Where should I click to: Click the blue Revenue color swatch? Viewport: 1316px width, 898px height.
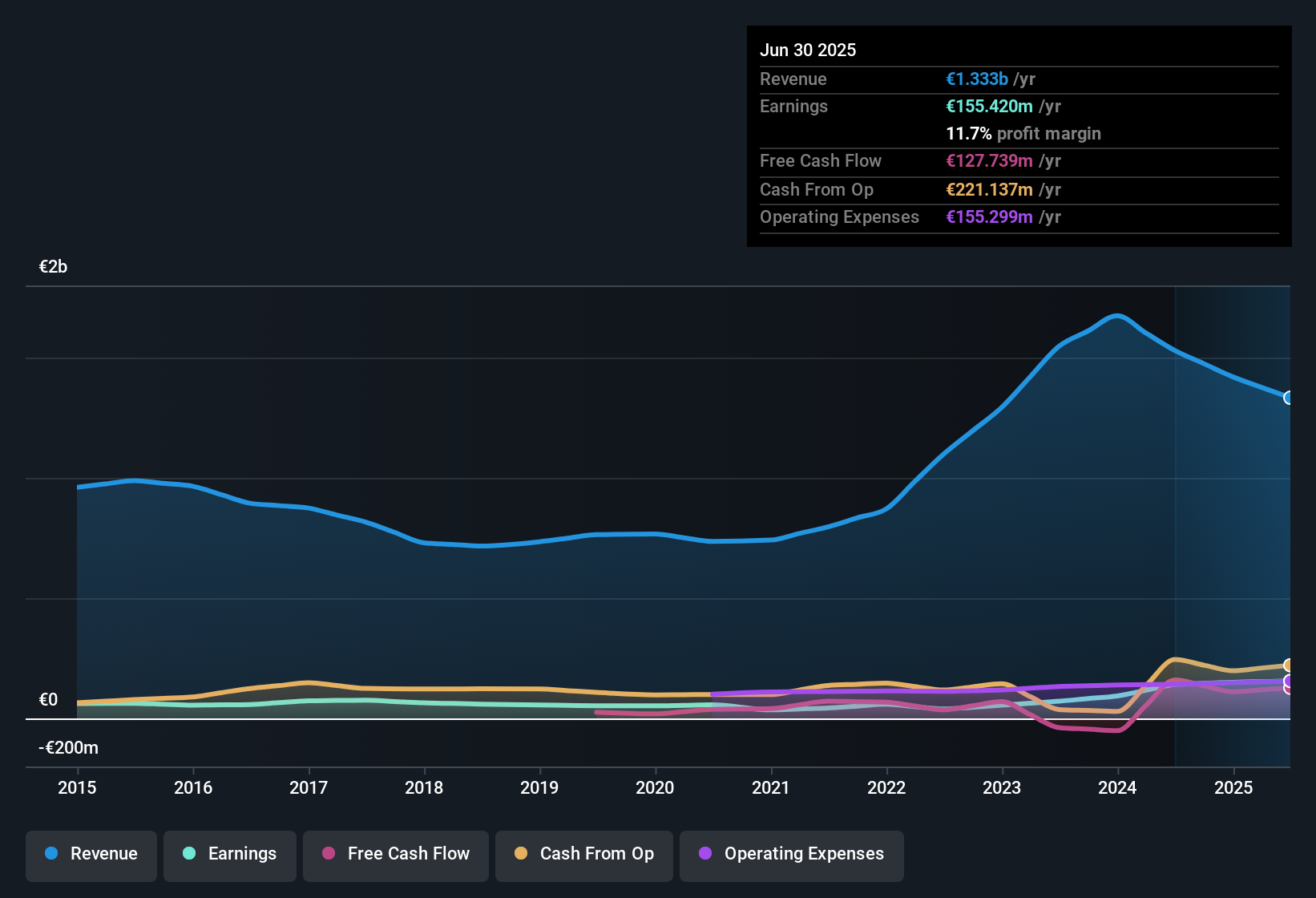50,854
